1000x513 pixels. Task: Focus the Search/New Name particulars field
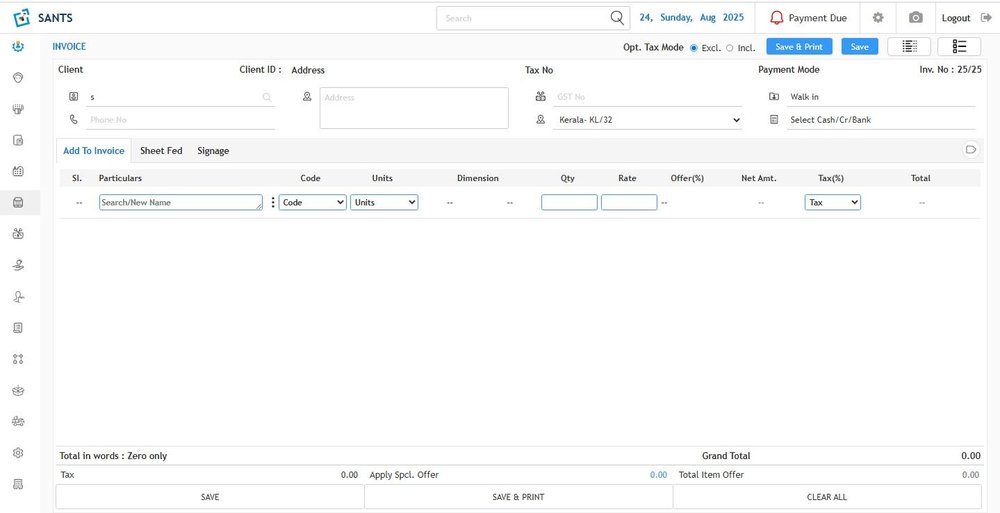[x=180, y=202]
